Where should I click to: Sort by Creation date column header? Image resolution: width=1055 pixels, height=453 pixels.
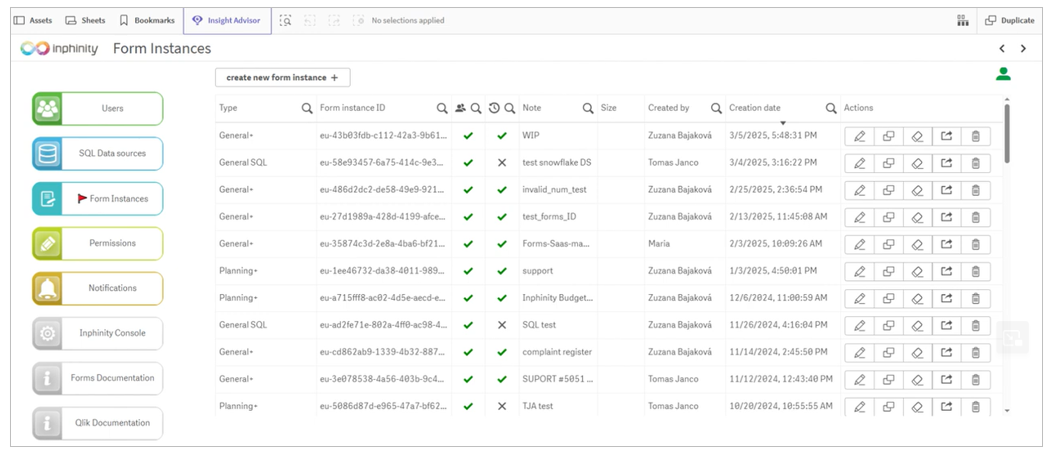pos(755,108)
